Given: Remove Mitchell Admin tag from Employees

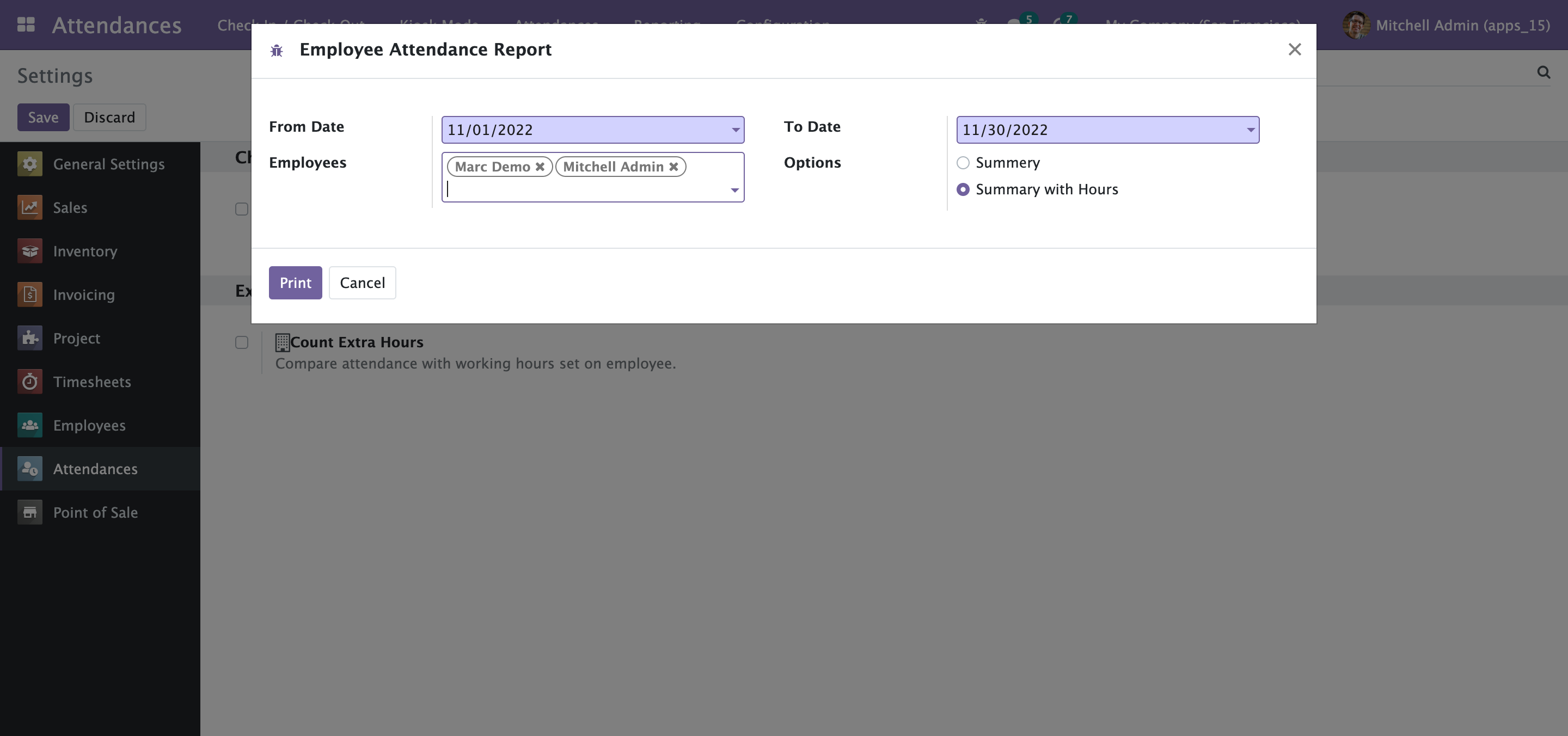Looking at the screenshot, I should (673, 167).
